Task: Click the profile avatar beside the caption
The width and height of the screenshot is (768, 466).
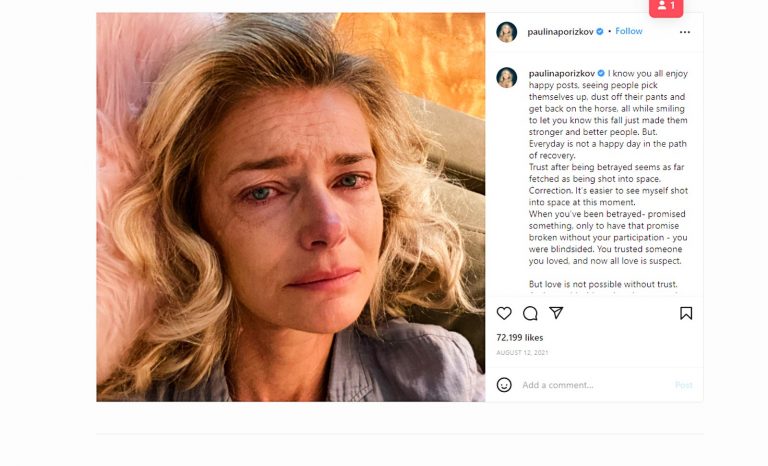Action: 507,77
